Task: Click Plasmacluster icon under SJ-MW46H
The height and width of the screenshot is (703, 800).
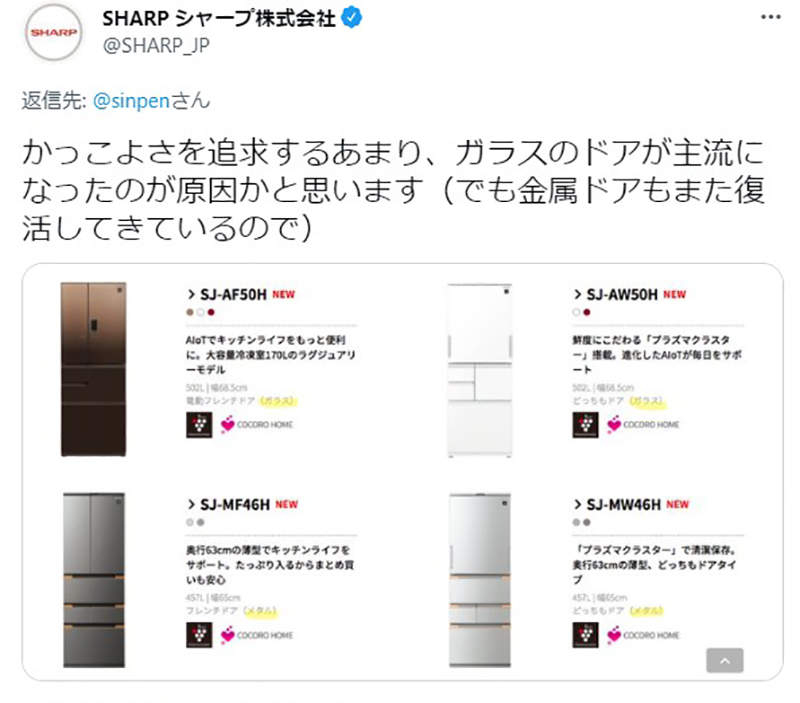Action: tap(585, 635)
